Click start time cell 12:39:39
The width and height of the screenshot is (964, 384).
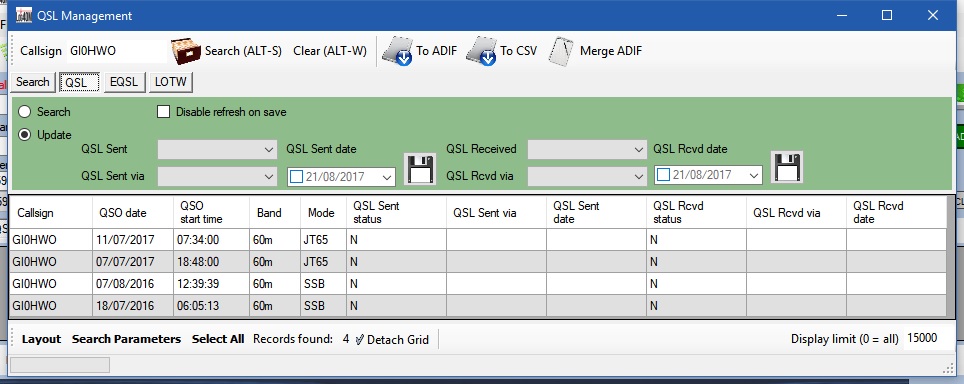(x=211, y=284)
